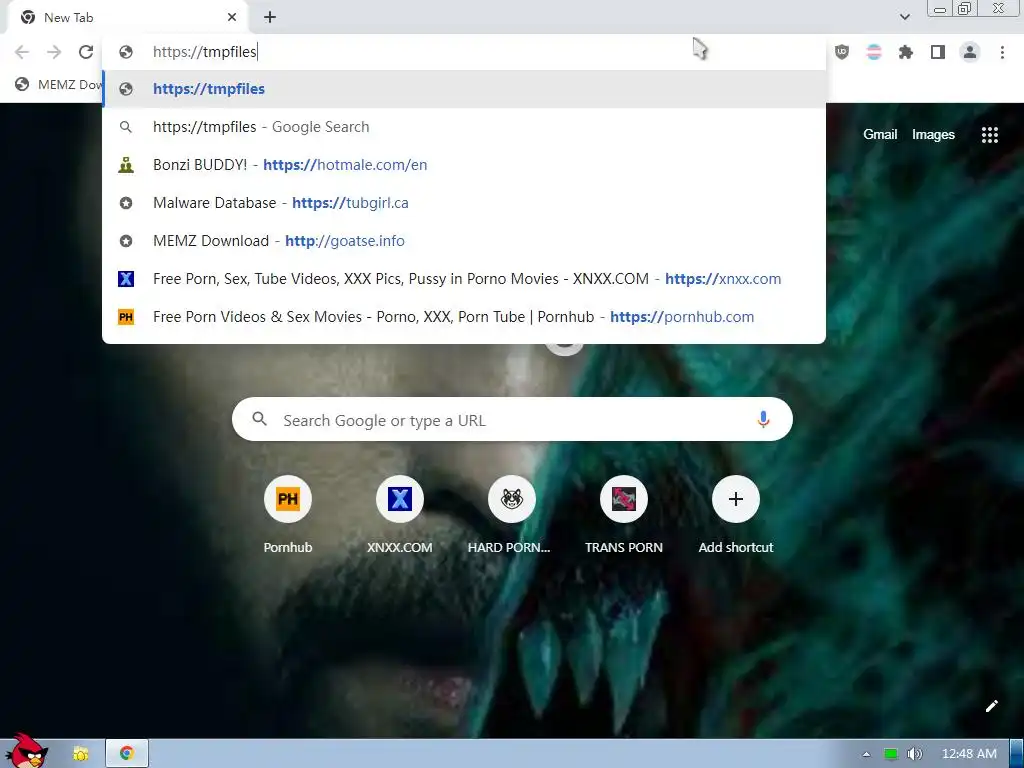Screen dimensions: 1024x768
Task: Click the Show desktop strip on taskbar
Action: (1016, 754)
